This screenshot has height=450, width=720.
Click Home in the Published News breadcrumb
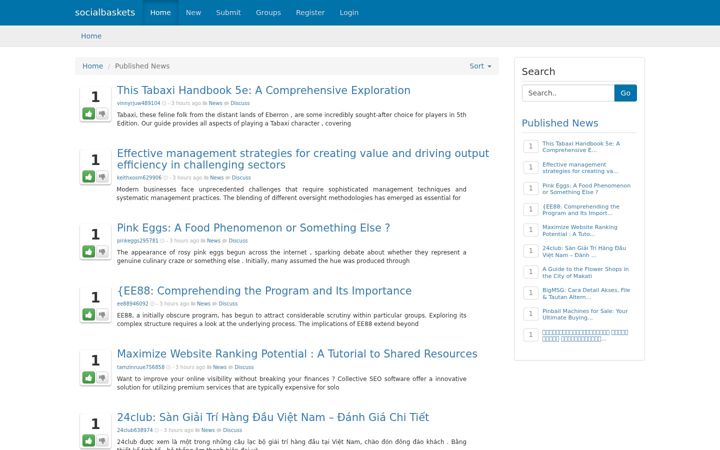[92, 66]
